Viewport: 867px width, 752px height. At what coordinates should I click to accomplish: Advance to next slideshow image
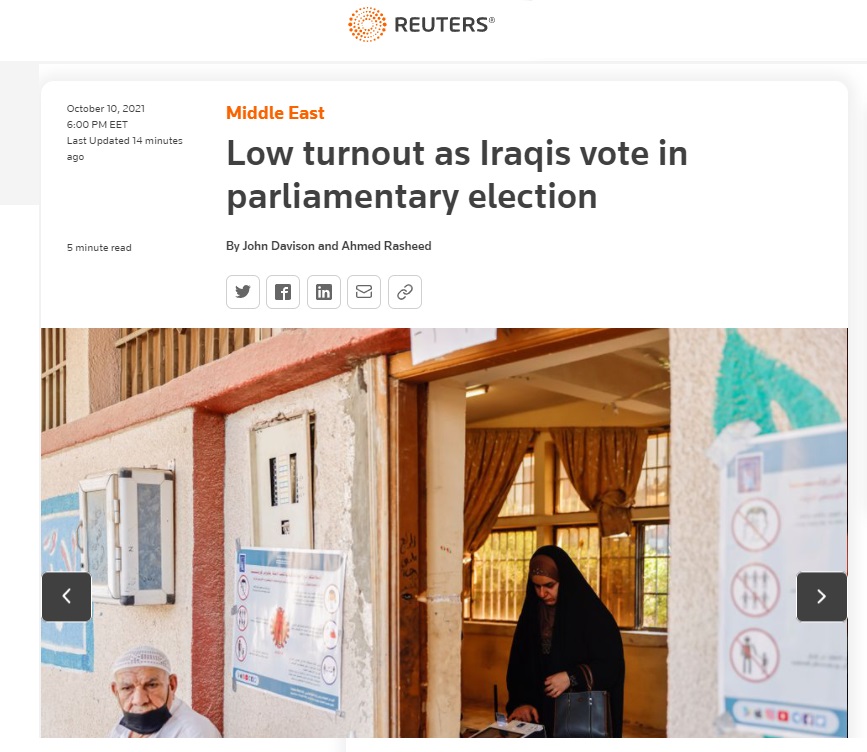(x=822, y=597)
